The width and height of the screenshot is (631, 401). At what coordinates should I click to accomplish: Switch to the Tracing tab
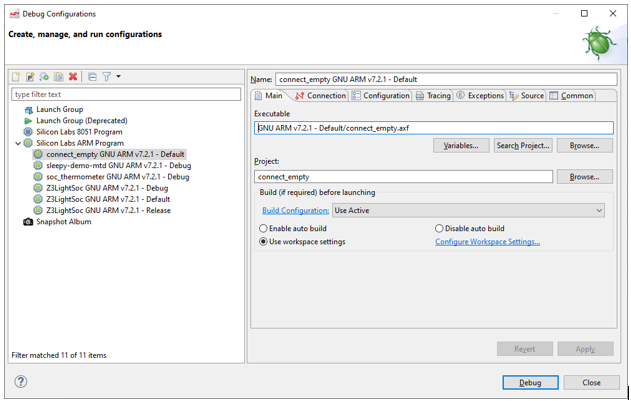click(x=433, y=96)
